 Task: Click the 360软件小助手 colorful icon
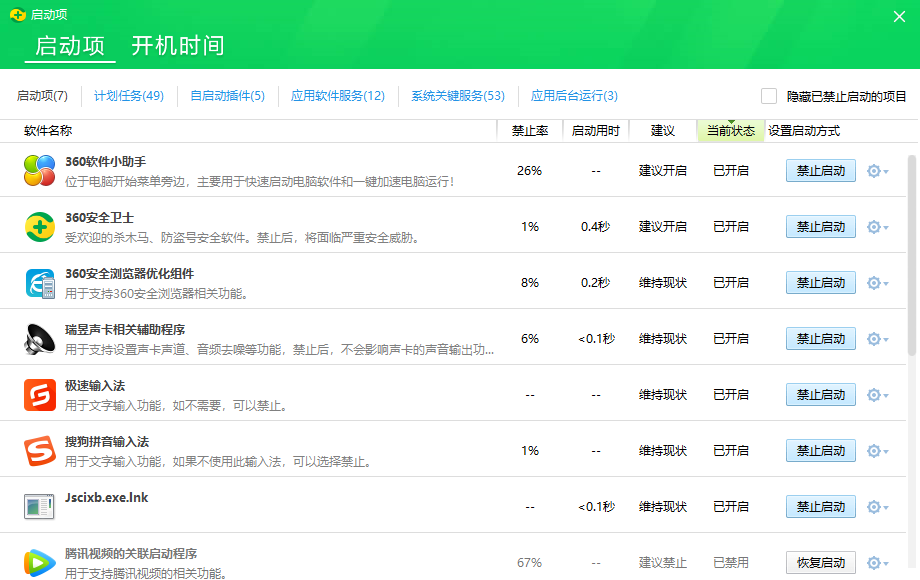coord(40,171)
